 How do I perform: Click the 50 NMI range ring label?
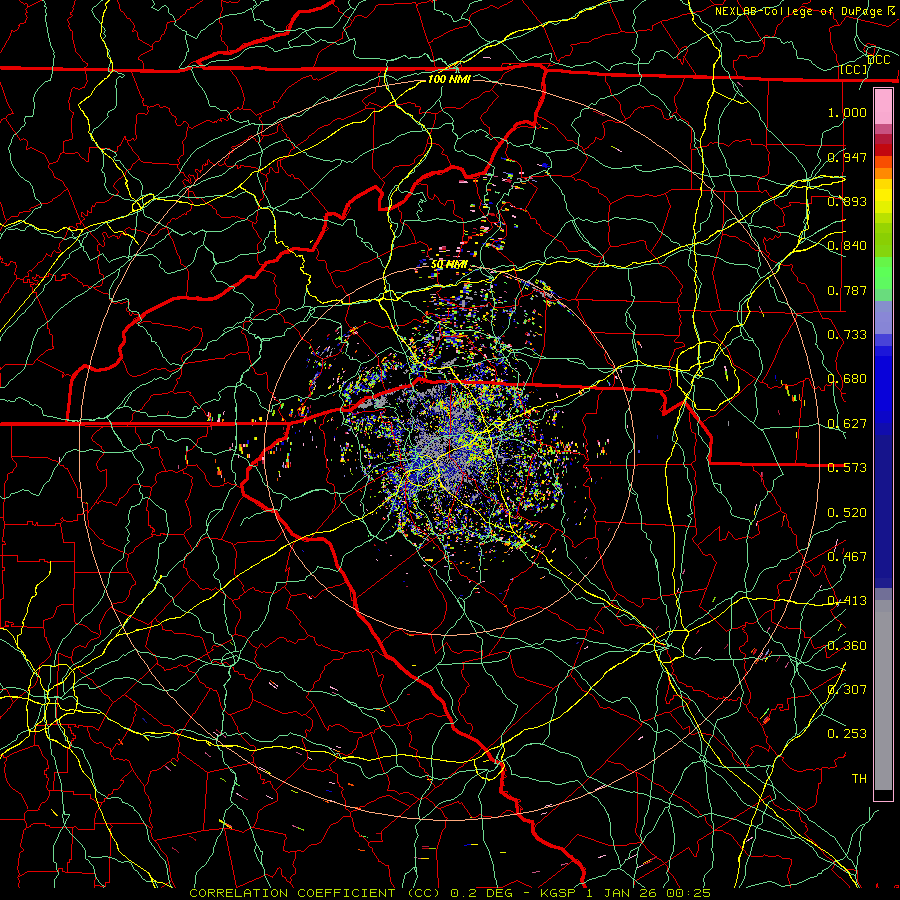tap(449, 265)
